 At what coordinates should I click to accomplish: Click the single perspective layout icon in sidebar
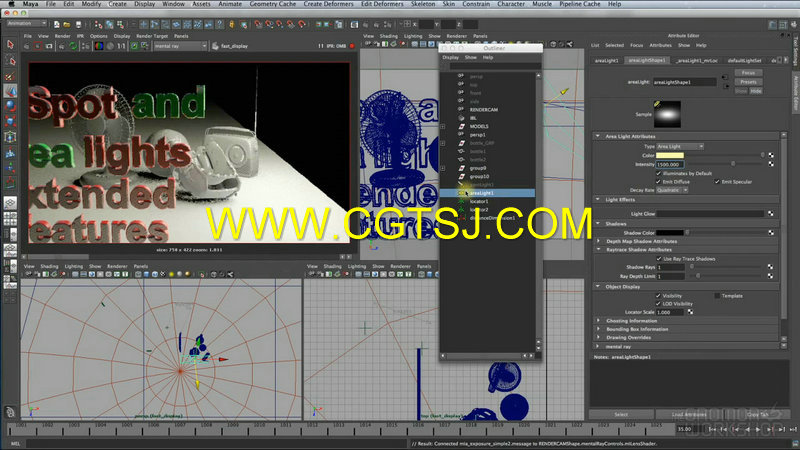click(x=10, y=203)
